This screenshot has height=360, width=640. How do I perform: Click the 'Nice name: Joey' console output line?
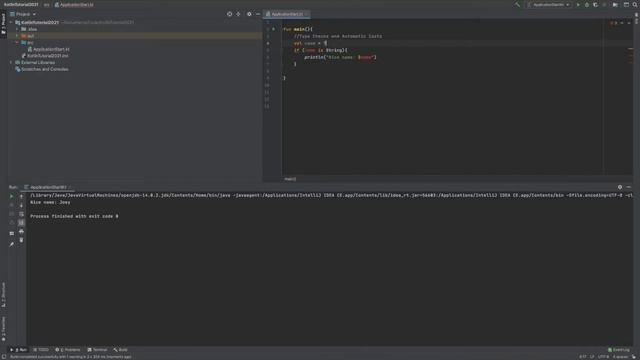[x=50, y=202]
